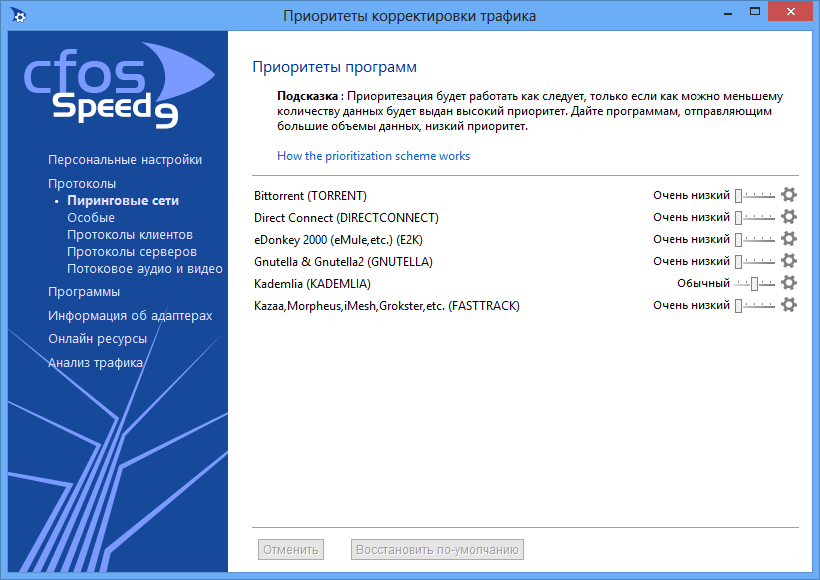Image resolution: width=820 pixels, height=580 pixels.
Task: Open gear settings for Direct Connect
Action: pos(788,217)
